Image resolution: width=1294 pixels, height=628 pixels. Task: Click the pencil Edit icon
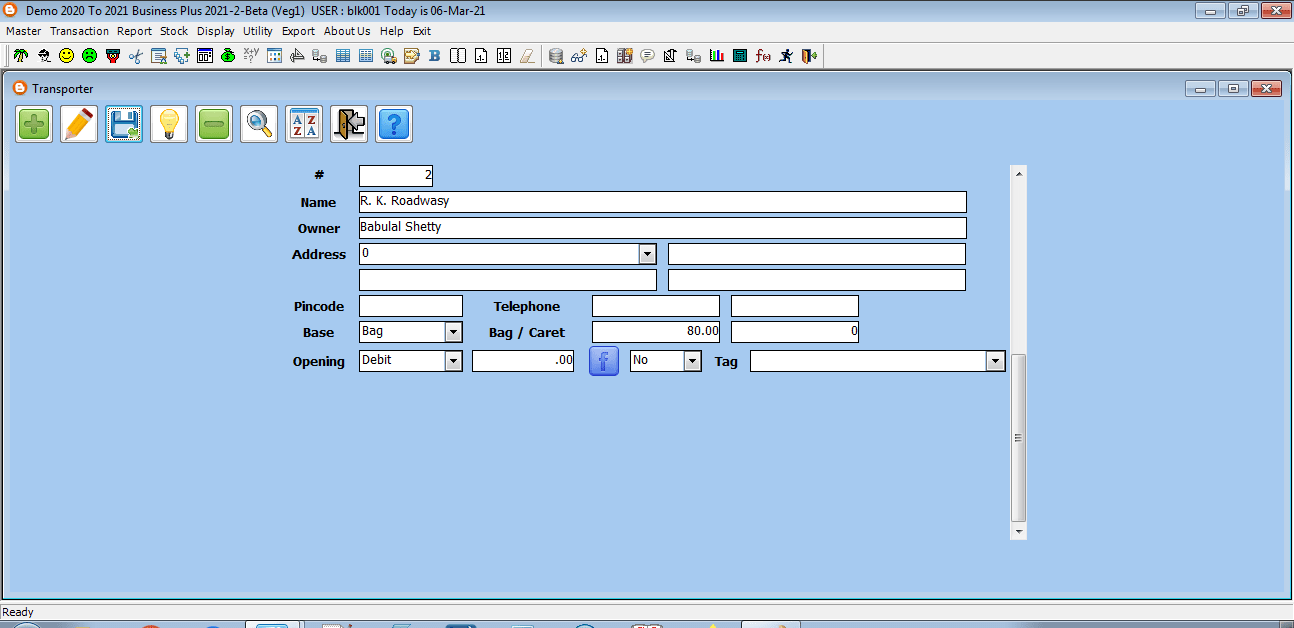click(x=79, y=125)
